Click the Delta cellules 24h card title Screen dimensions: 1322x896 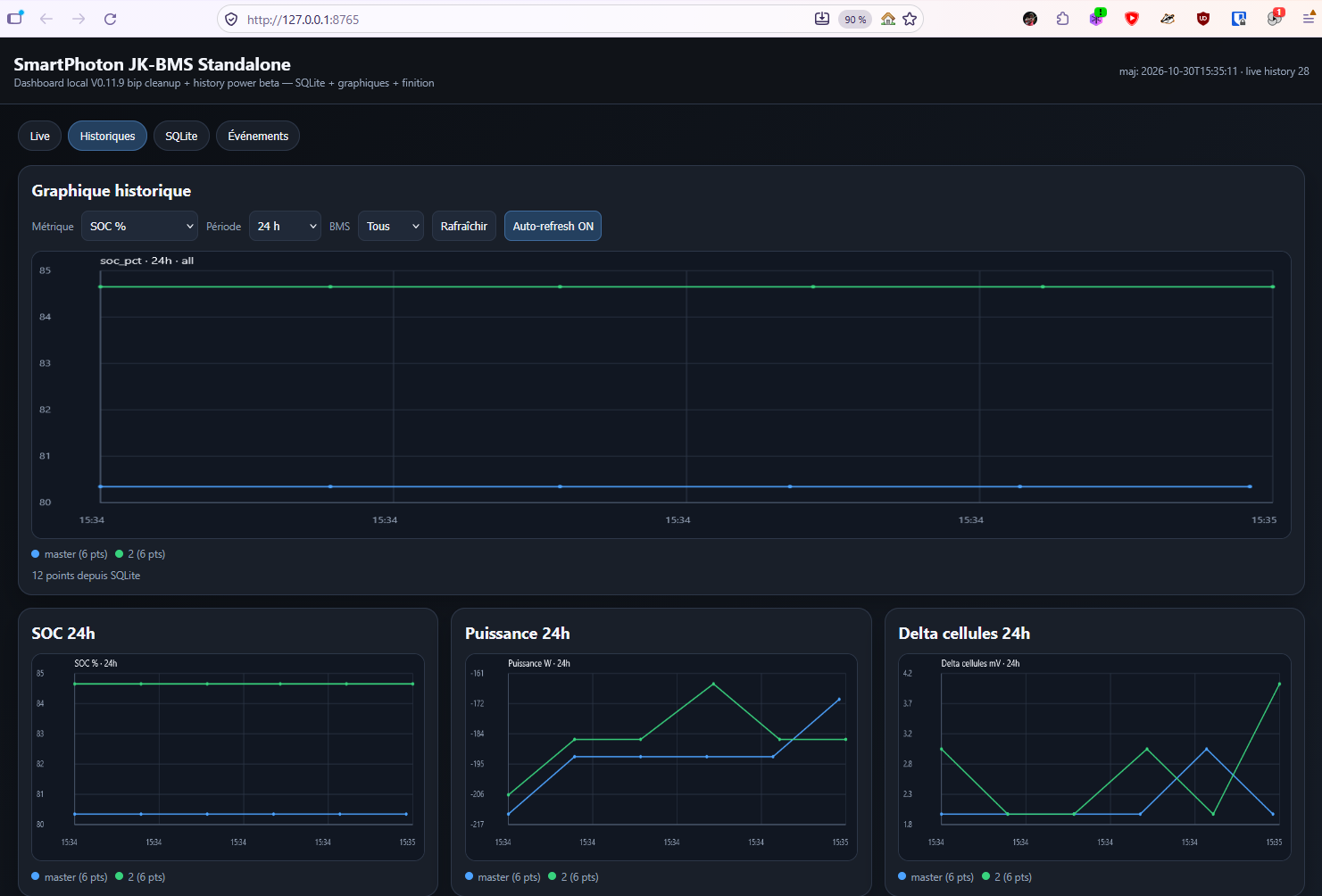tap(964, 633)
